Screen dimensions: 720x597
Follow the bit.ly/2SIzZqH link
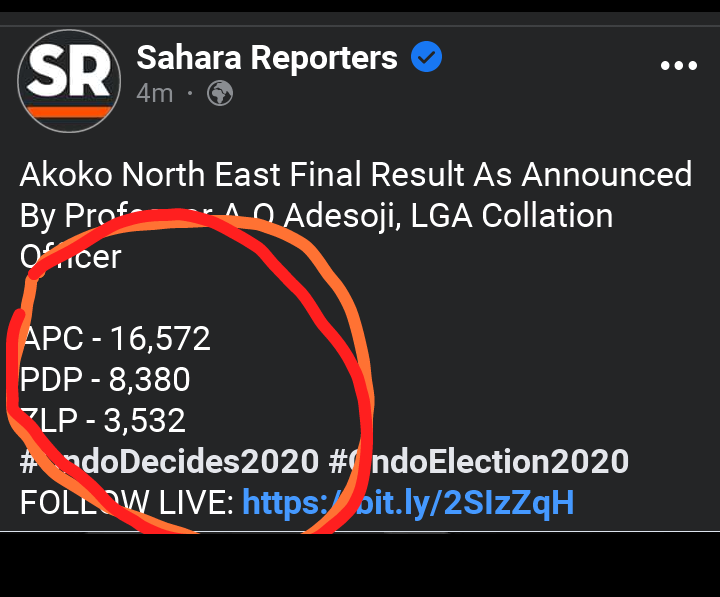click(x=408, y=501)
